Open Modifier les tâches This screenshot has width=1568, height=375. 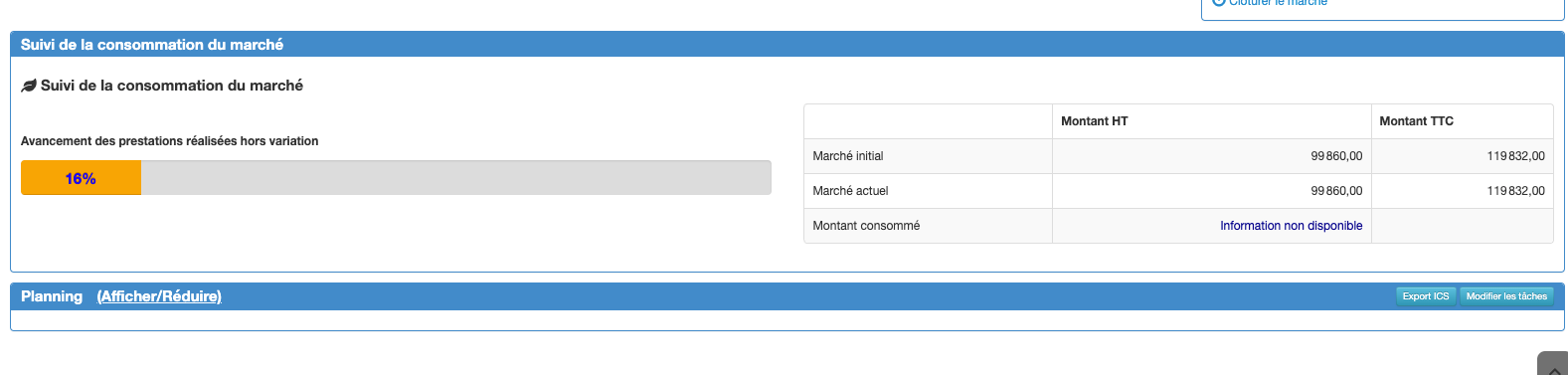pos(1506,296)
